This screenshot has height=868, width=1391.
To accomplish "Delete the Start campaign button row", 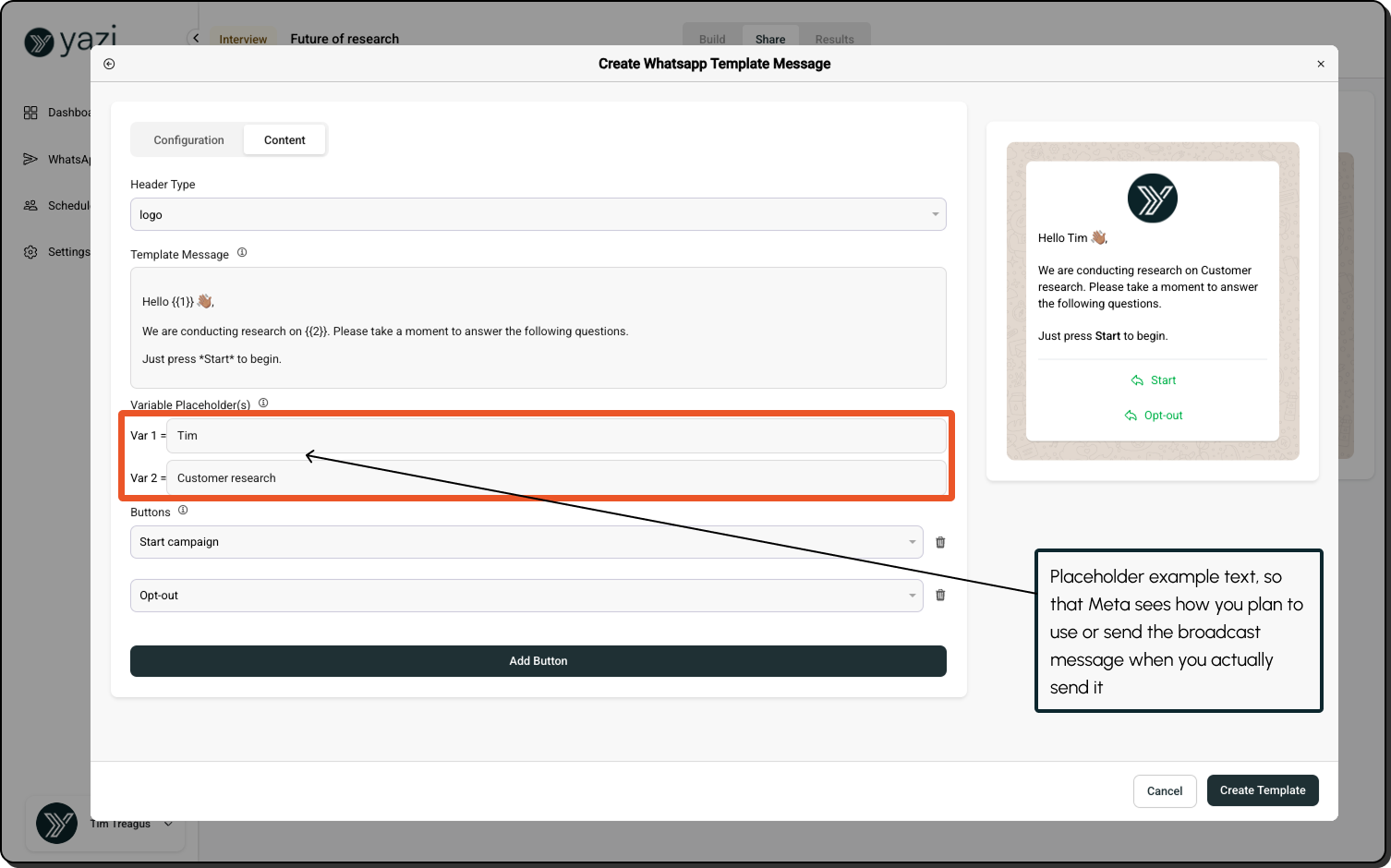I will tap(940, 542).
